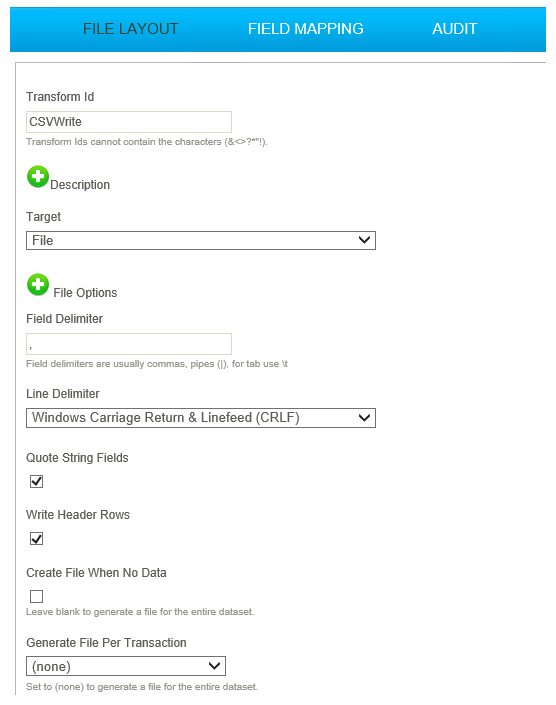
Task: Click the Field Delimiter text box
Action: (x=129, y=344)
